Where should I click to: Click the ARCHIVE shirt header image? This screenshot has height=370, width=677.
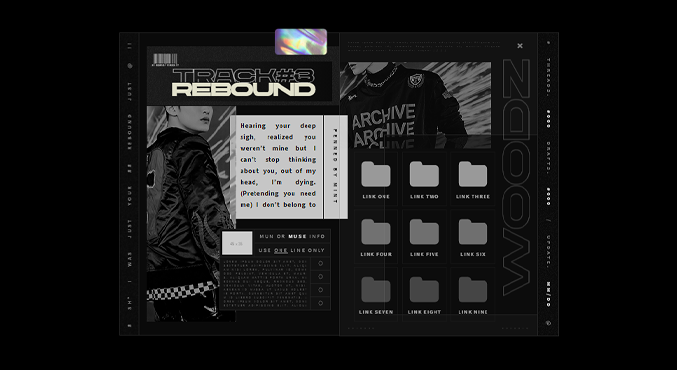pyautogui.click(x=415, y=105)
